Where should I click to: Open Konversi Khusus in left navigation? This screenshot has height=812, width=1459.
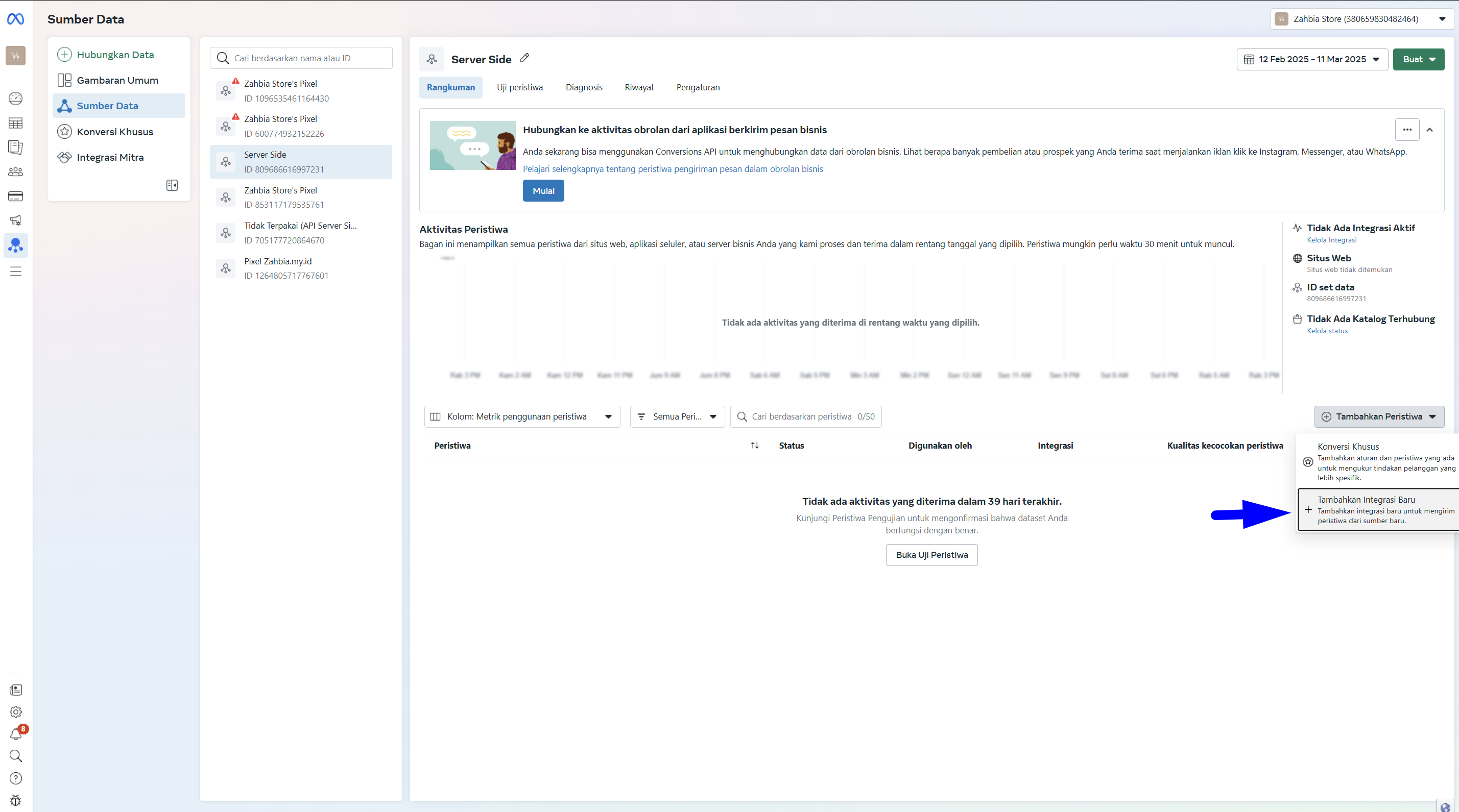(x=119, y=132)
